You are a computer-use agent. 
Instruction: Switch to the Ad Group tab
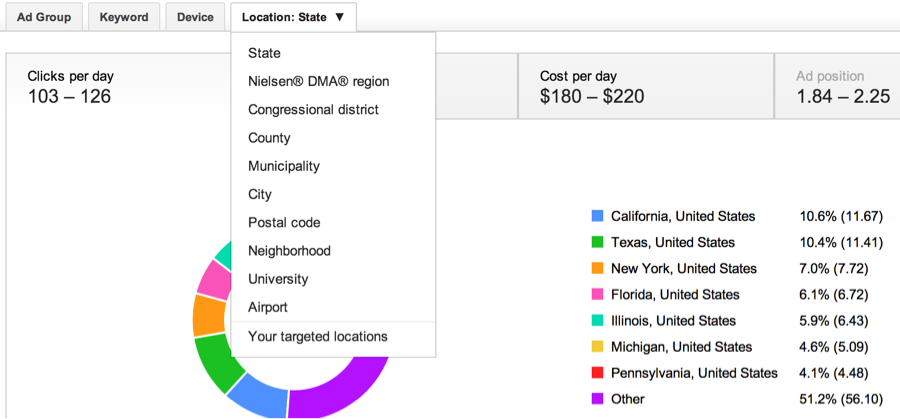tap(43, 17)
